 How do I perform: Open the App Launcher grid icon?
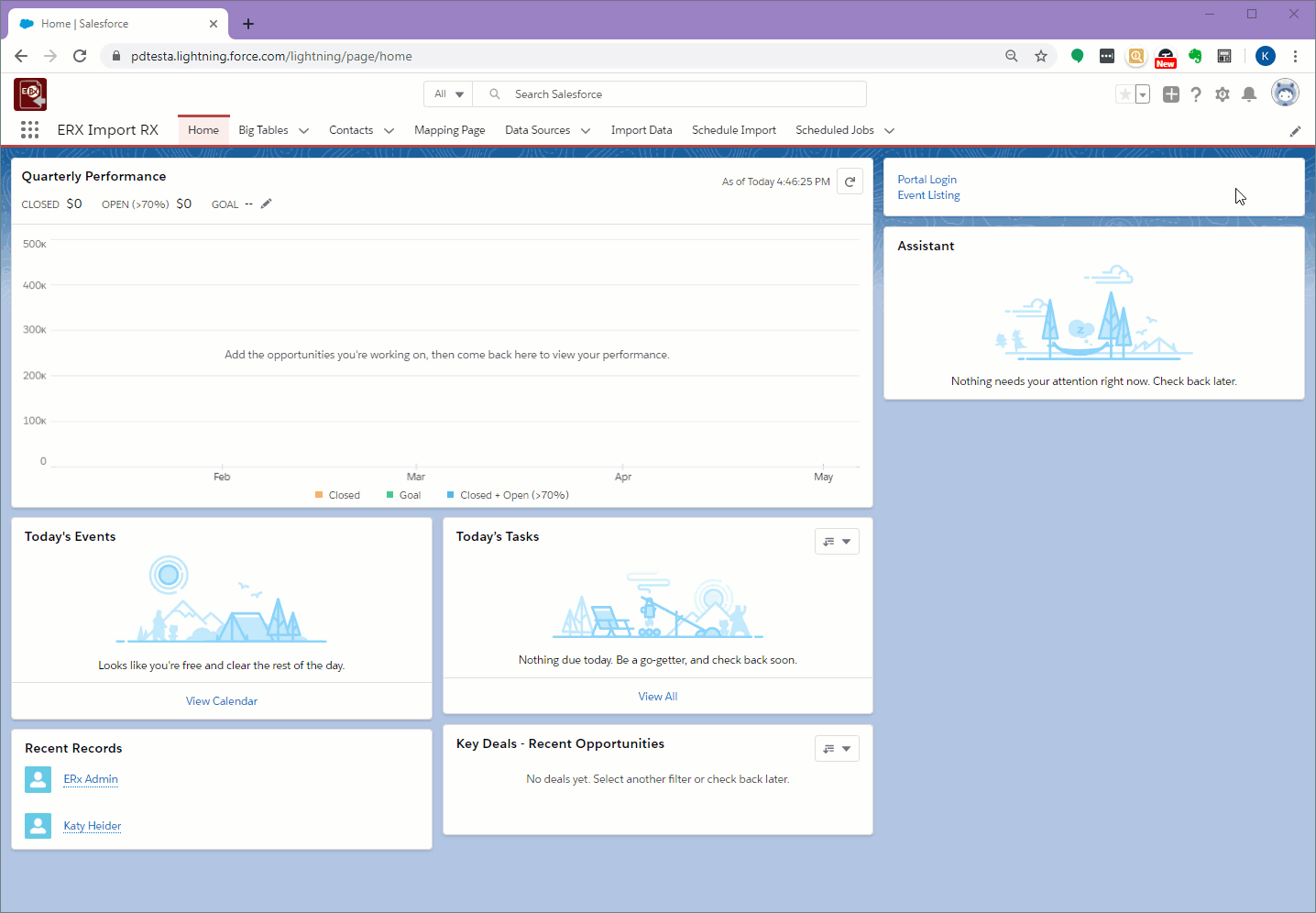pyautogui.click(x=29, y=130)
